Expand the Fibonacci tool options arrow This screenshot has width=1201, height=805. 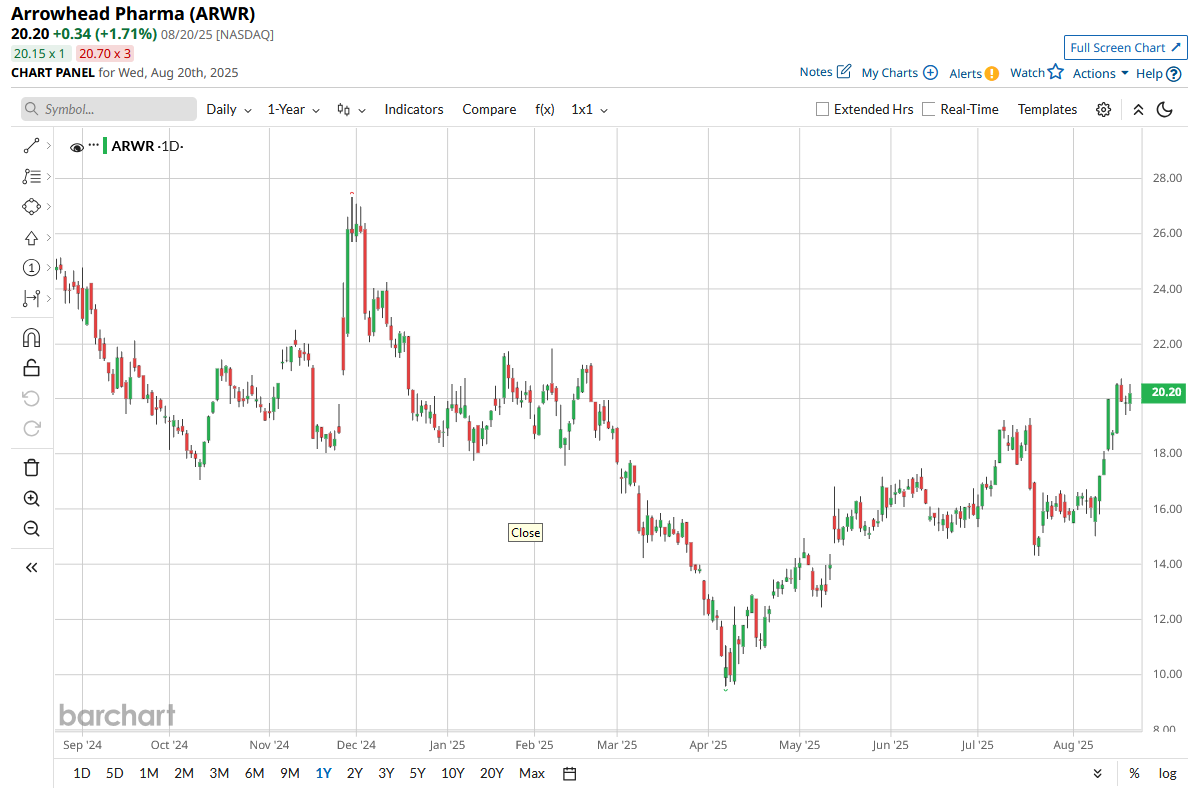click(48, 177)
